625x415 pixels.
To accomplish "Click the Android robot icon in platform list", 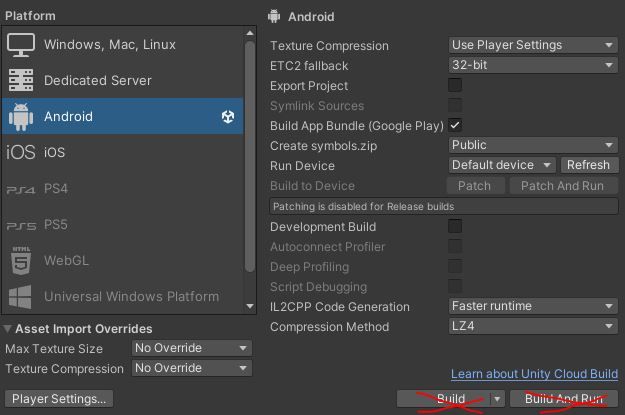I will (21, 116).
